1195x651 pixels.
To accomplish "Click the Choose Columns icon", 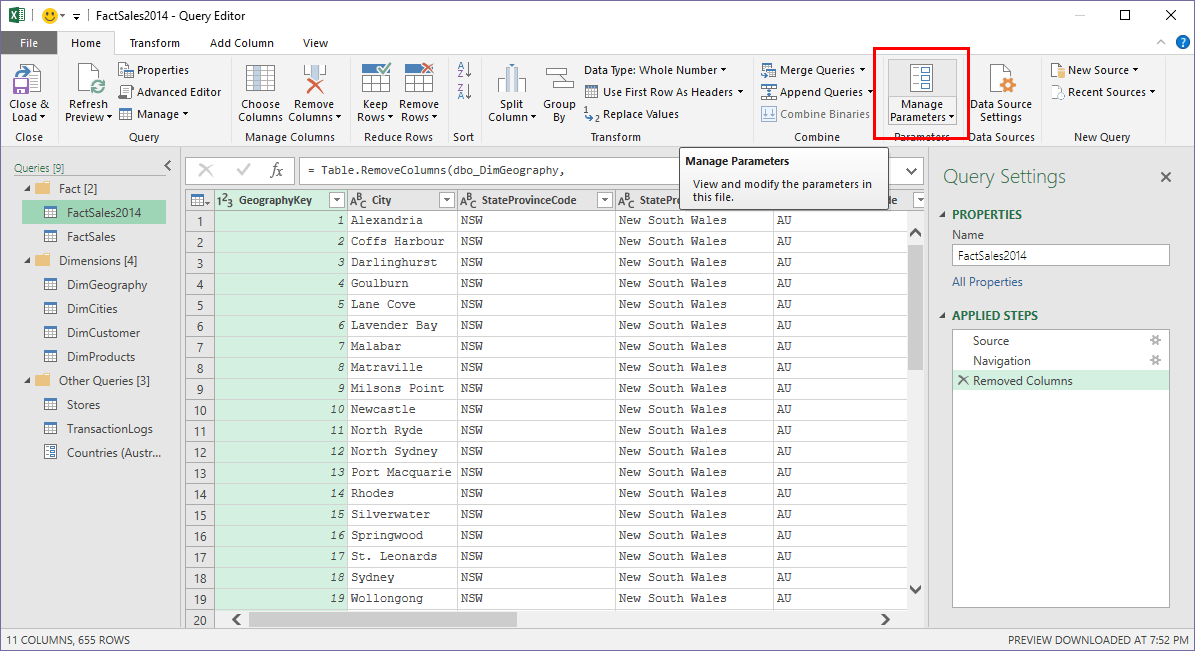I will (260, 80).
